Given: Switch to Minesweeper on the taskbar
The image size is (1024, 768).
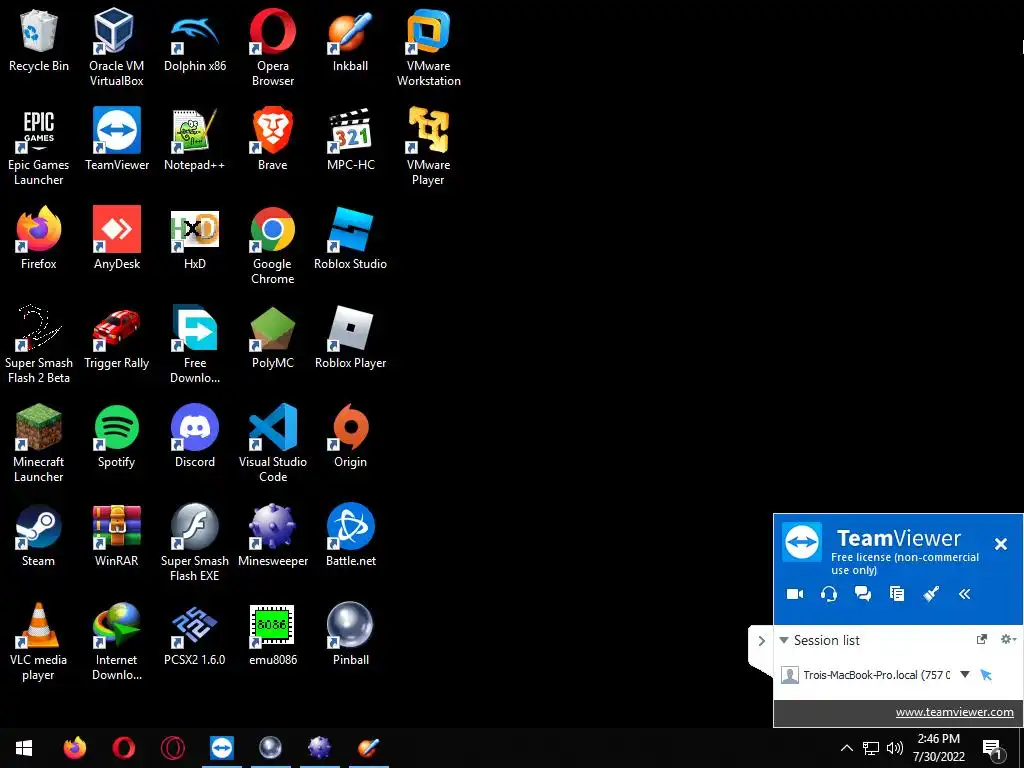Looking at the screenshot, I should [x=319, y=748].
